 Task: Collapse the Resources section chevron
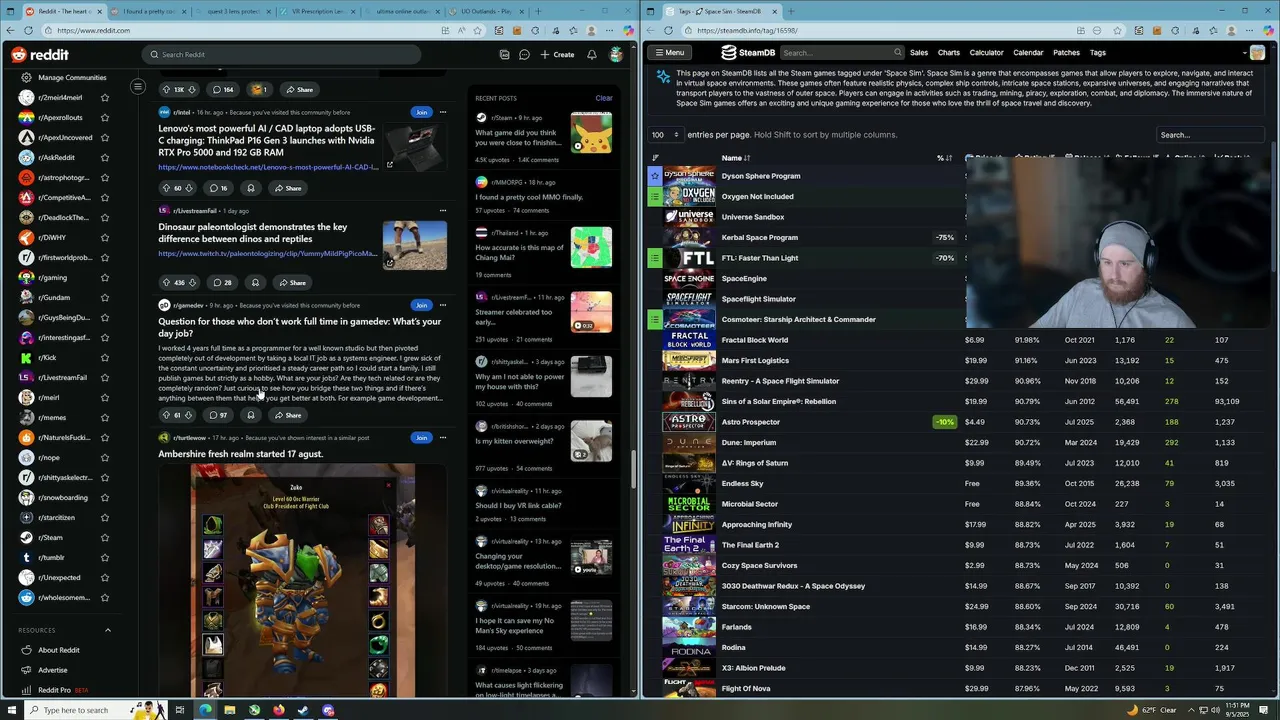pyautogui.click(x=108, y=630)
